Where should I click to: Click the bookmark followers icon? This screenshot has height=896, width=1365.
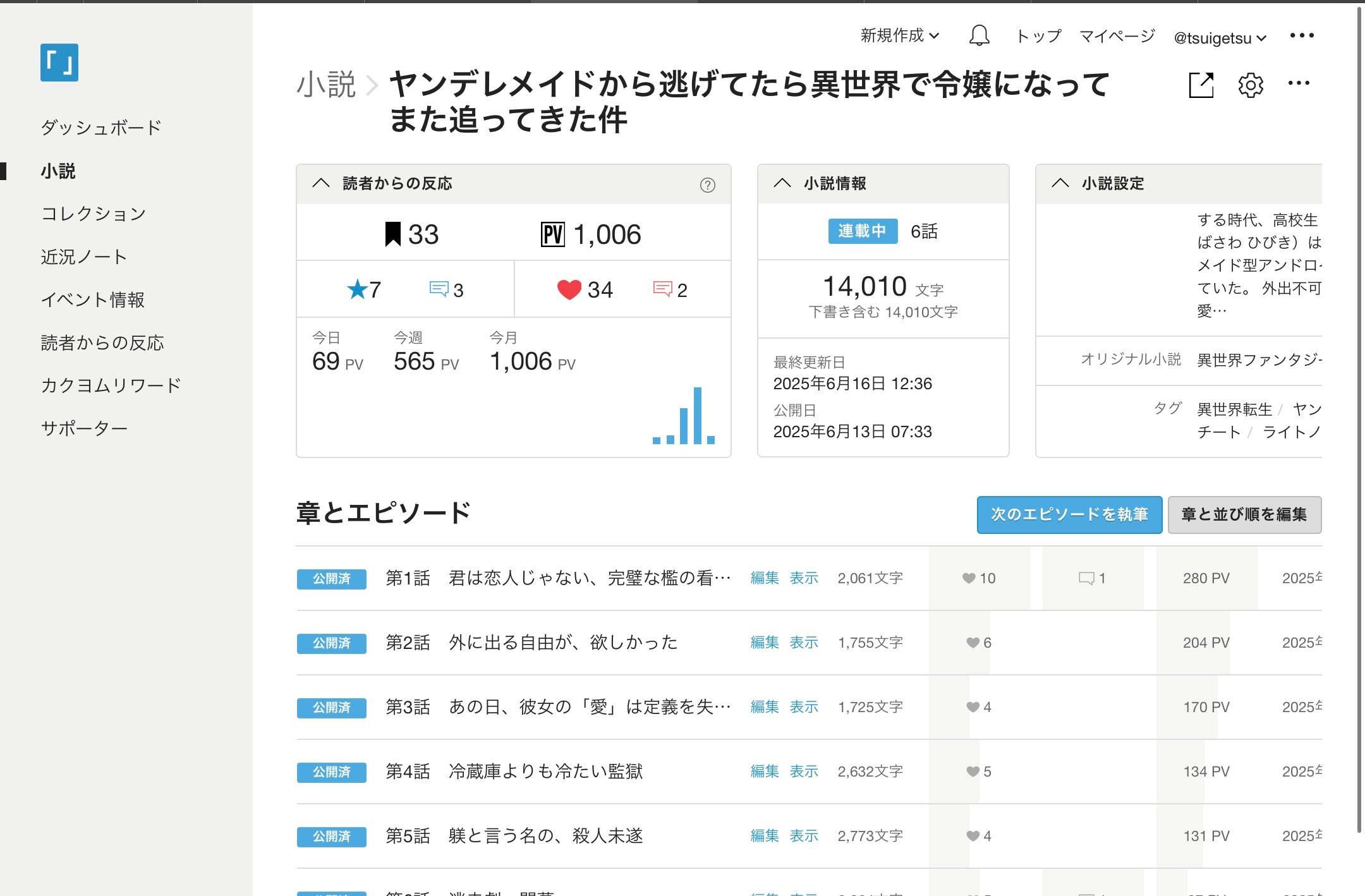(393, 234)
